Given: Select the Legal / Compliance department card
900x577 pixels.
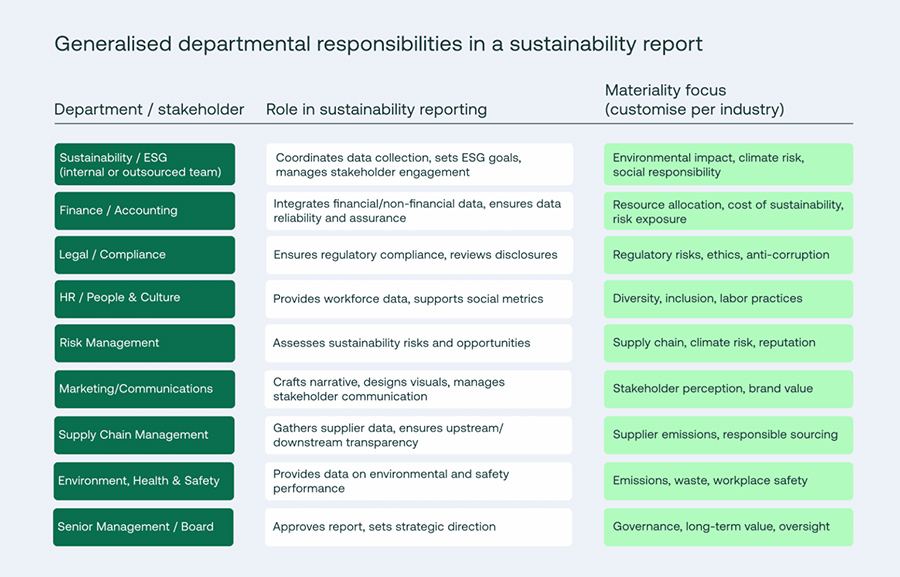Looking at the screenshot, I should [x=144, y=254].
